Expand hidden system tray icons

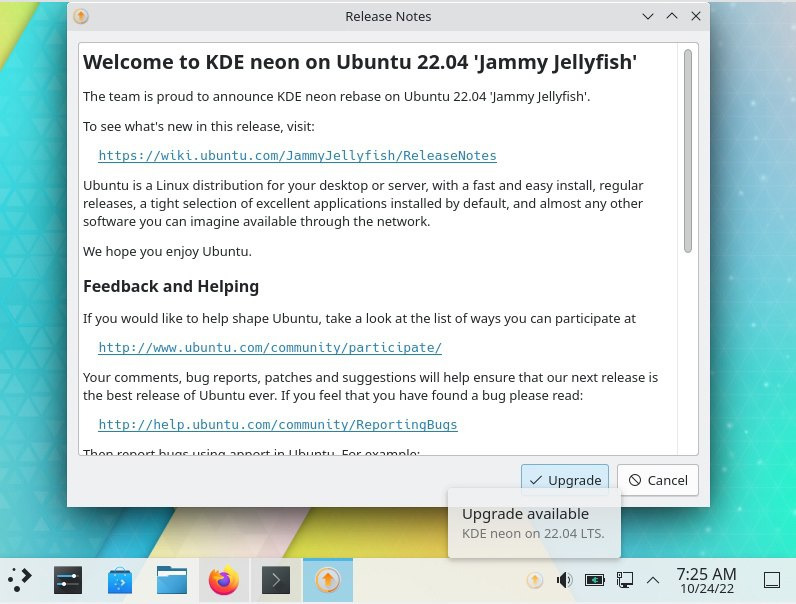(x=653, y=579)
